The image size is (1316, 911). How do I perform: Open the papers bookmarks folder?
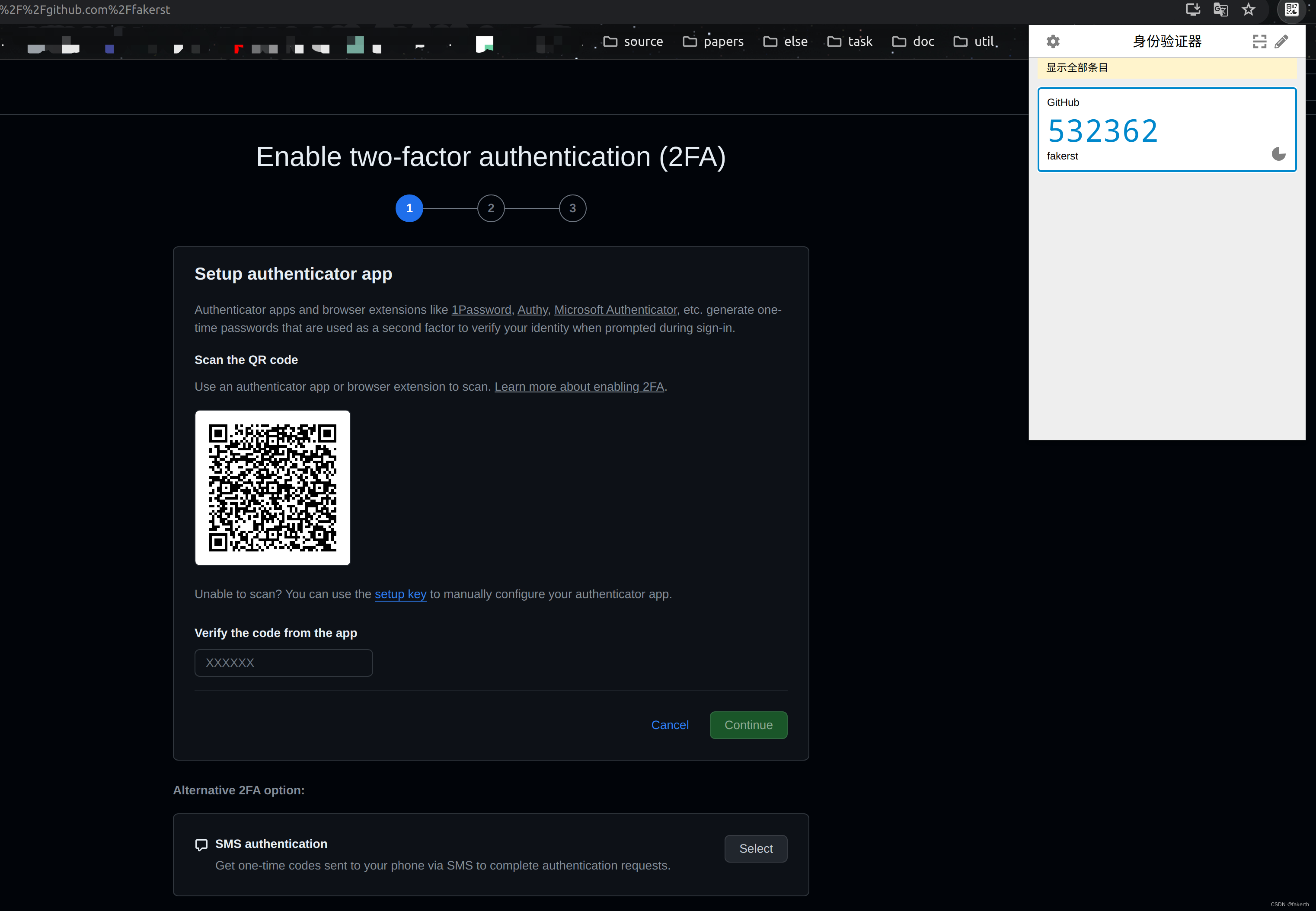point(713,41)
